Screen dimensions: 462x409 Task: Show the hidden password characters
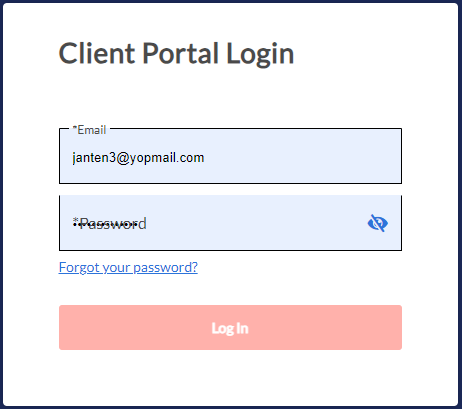click(x=378, y=223)
